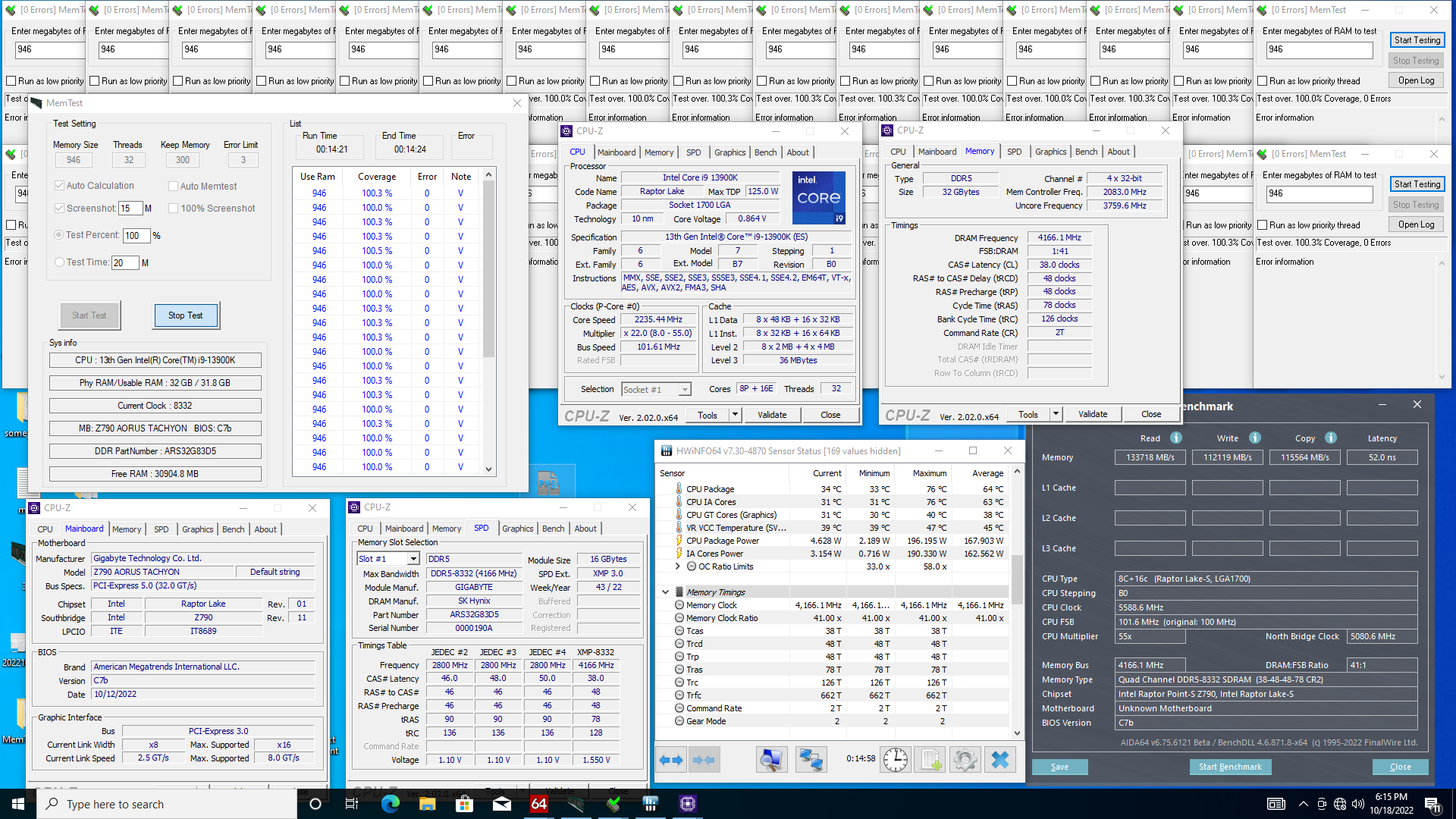Click HWiNFO log file add icon
The height and width of the screenshot is (819, 1456).
pyautogui.click(x=930, y=759)
